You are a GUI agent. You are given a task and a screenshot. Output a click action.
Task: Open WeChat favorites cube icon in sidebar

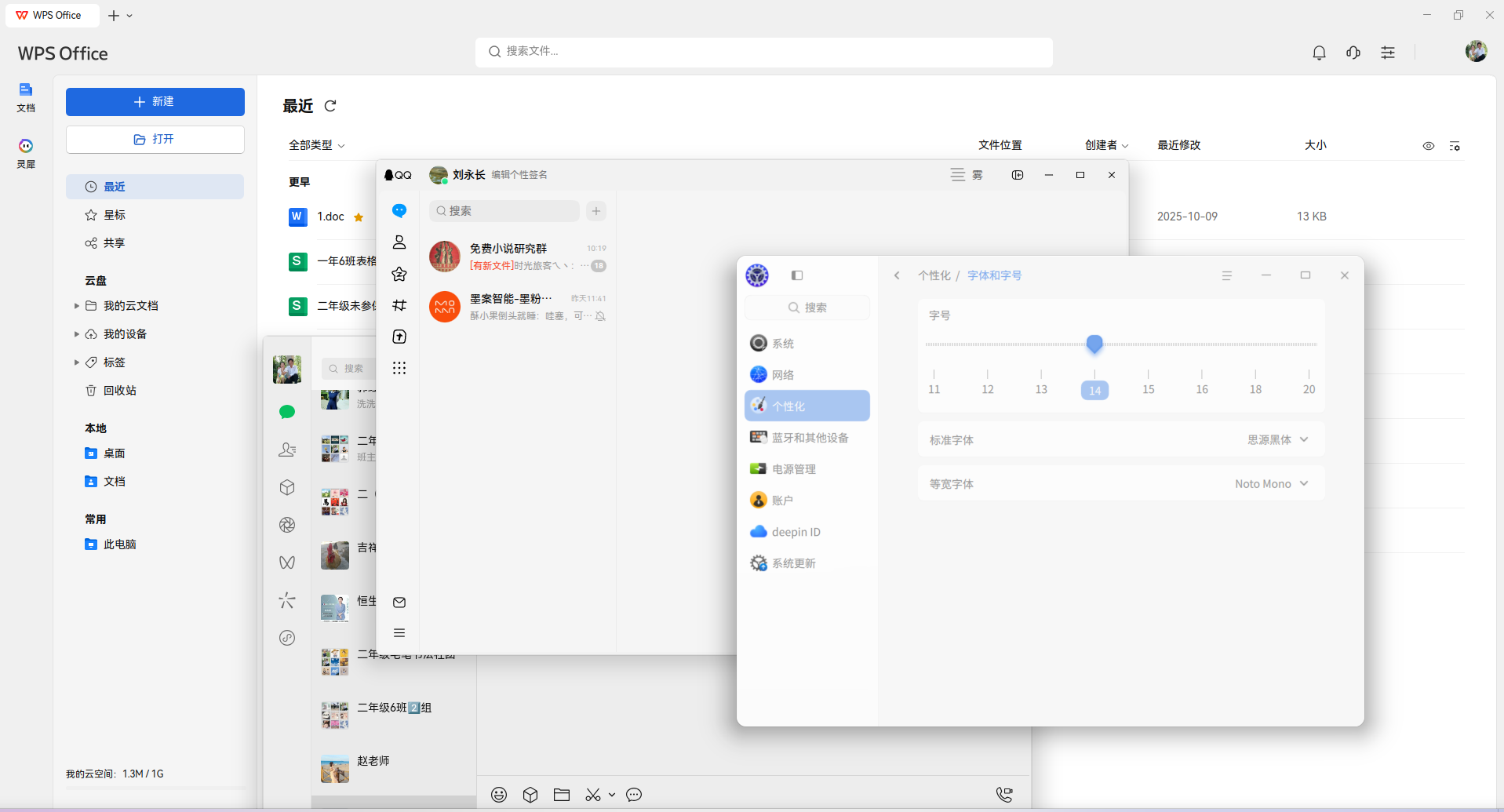point(287,487)
